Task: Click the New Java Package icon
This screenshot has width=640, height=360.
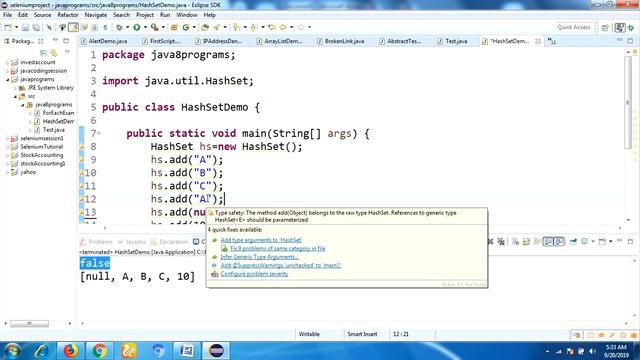Action: click(x=174, y=27)
